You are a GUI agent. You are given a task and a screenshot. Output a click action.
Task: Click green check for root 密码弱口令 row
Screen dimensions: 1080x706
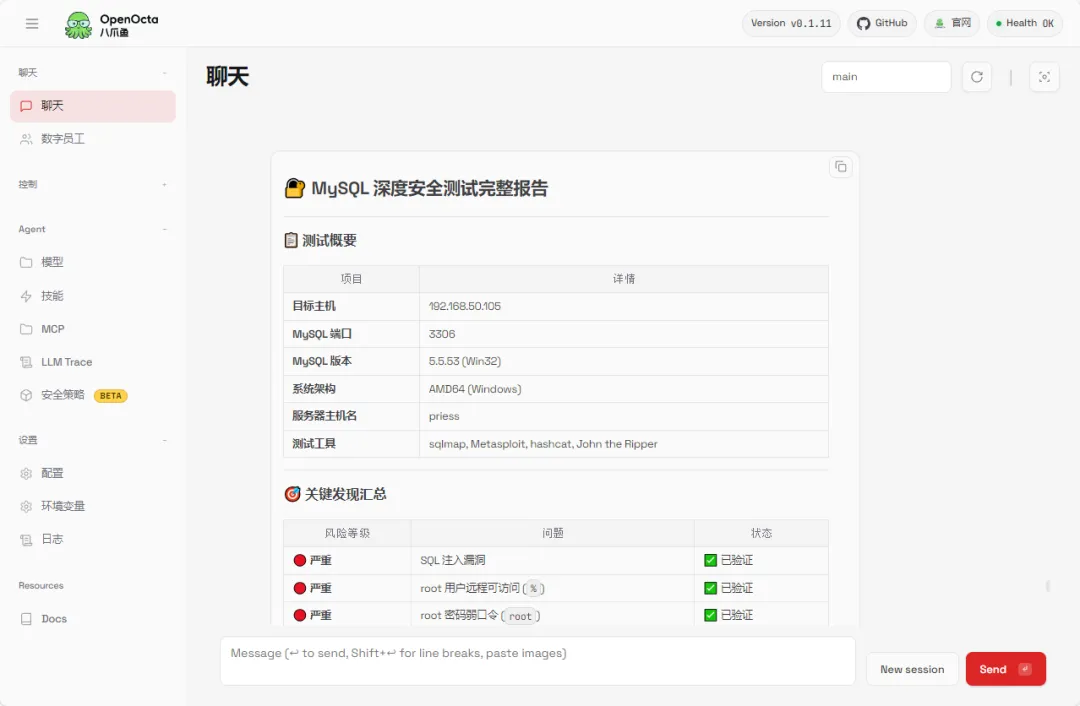(710, 615)
